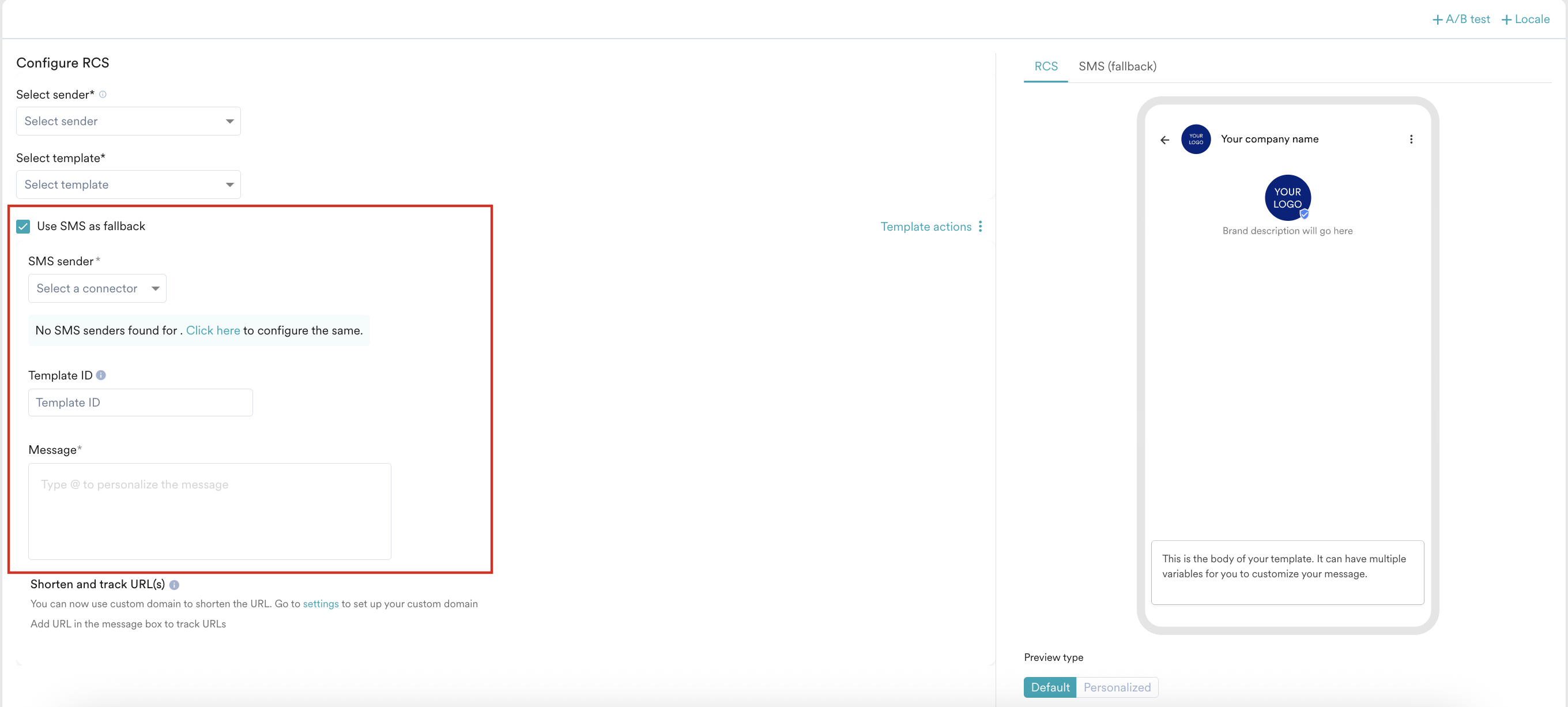Image resolution: width=1568 pixels, height=707 pixels.
Task: Open settings to set up custom domain
Action: coord(320,603)
